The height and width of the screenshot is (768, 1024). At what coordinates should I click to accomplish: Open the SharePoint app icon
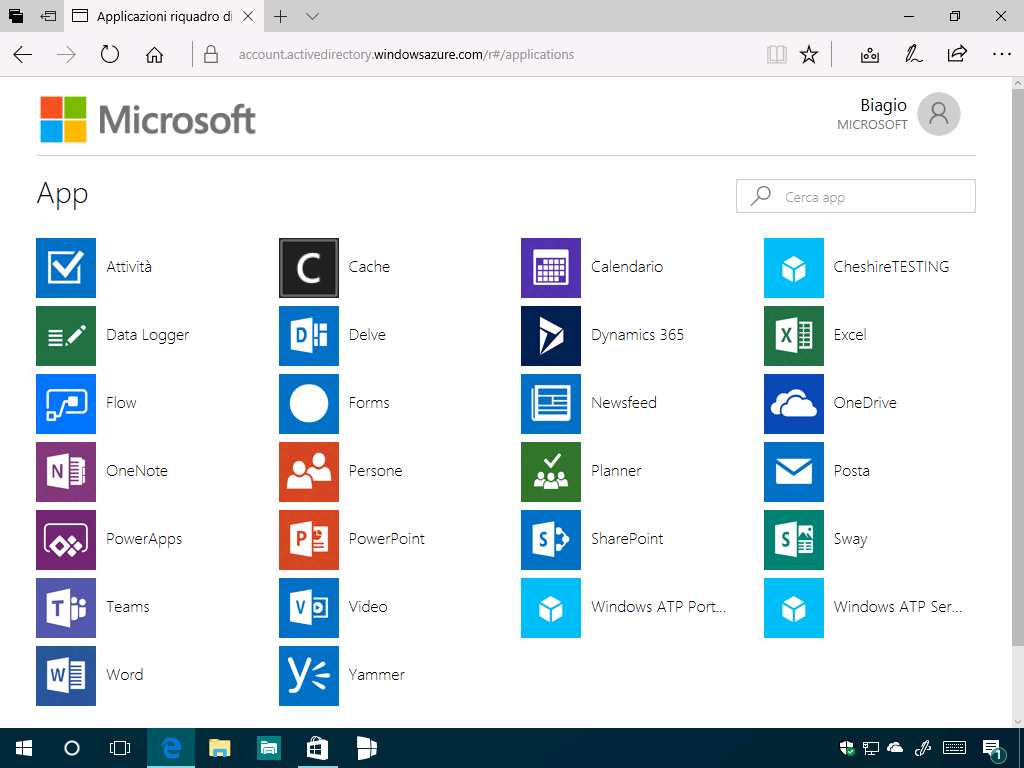point(551,539)
